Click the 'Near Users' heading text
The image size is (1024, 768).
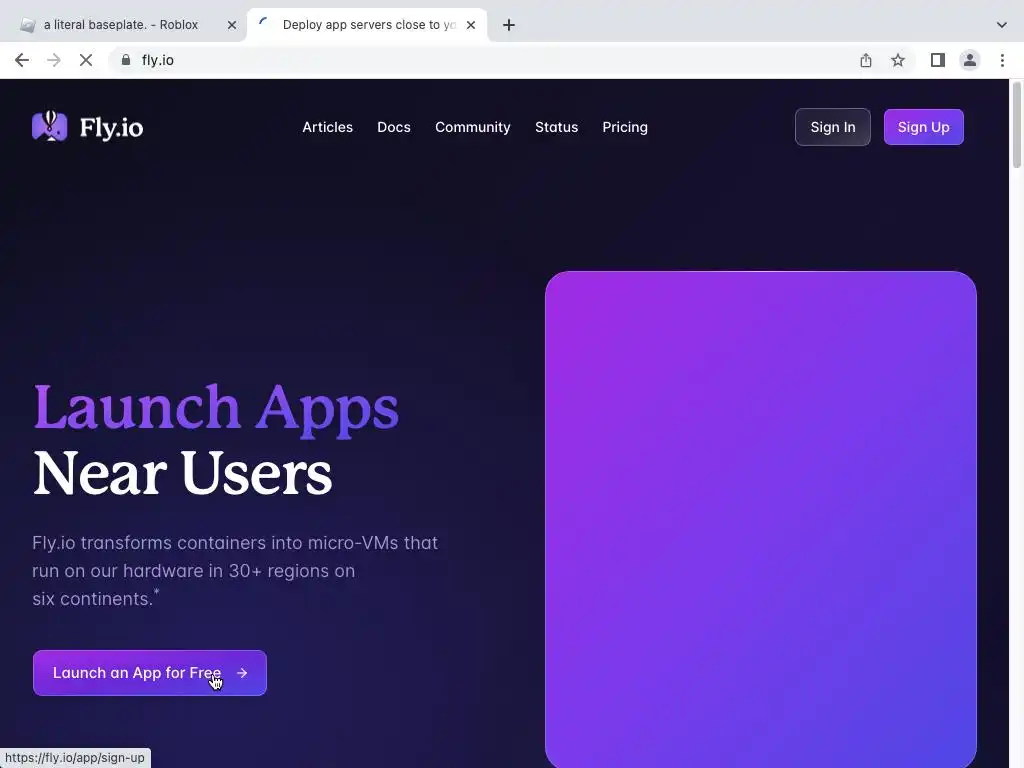point(182,473)
